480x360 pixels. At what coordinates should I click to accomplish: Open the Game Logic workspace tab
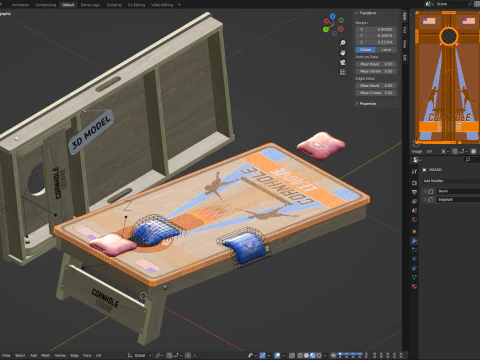pos(90,5)
